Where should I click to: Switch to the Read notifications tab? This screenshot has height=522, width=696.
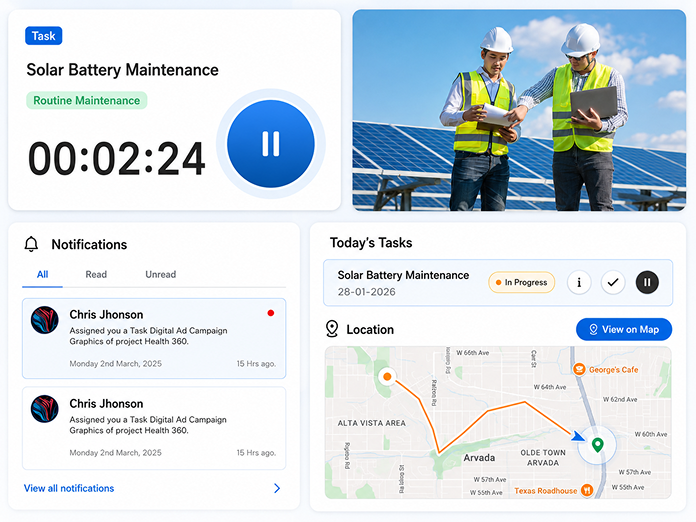[x=96, y=274]
